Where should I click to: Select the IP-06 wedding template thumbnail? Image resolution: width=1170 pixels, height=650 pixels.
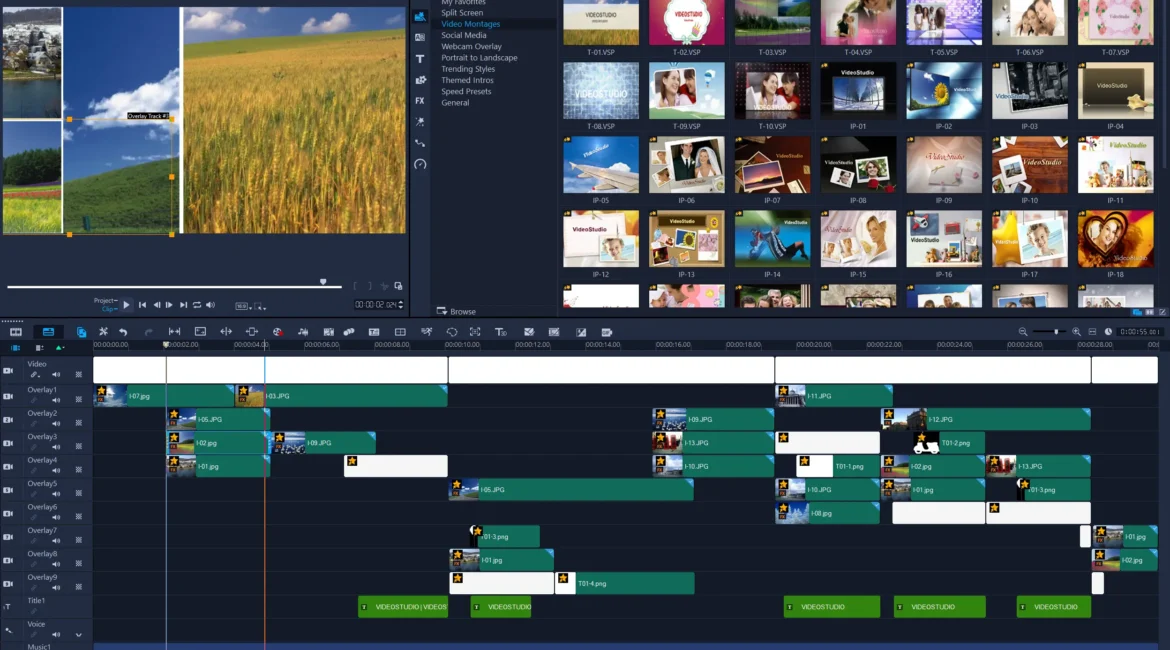coord(686,165)
